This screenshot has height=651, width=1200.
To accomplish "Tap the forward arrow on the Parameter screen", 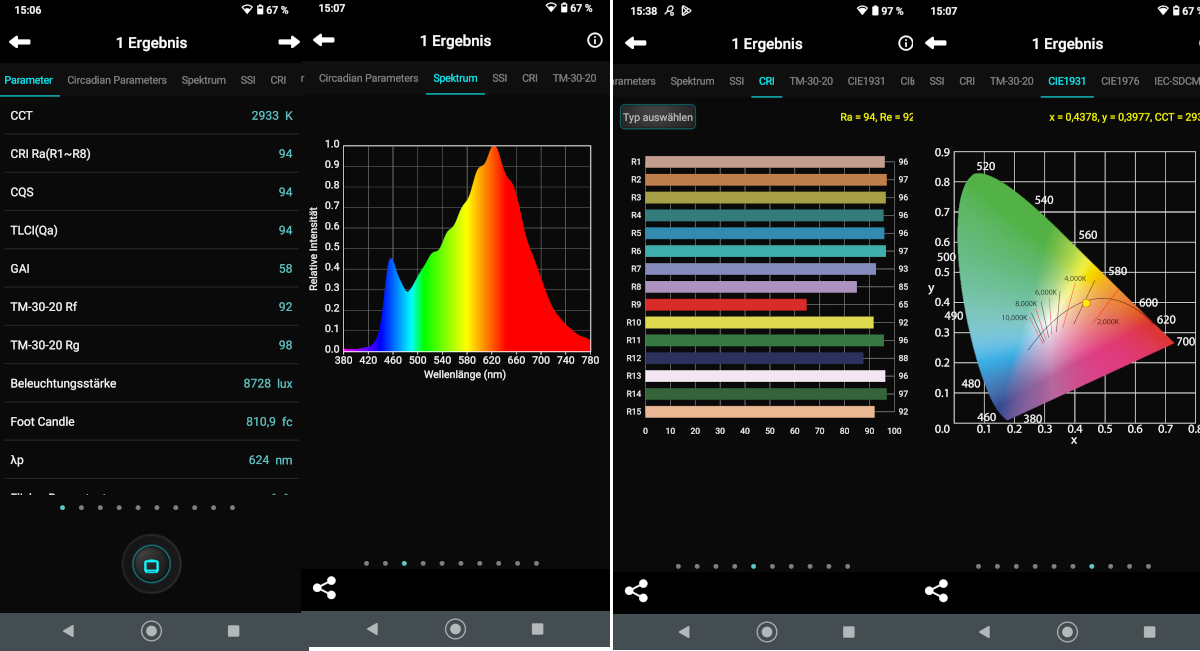I will [x=289, y=42].
